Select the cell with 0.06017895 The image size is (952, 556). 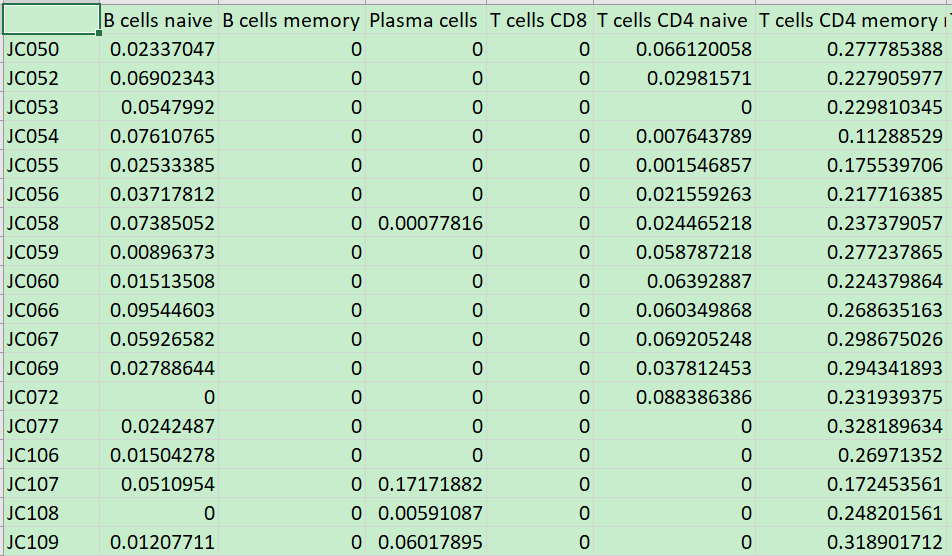(x=426, y=542)
